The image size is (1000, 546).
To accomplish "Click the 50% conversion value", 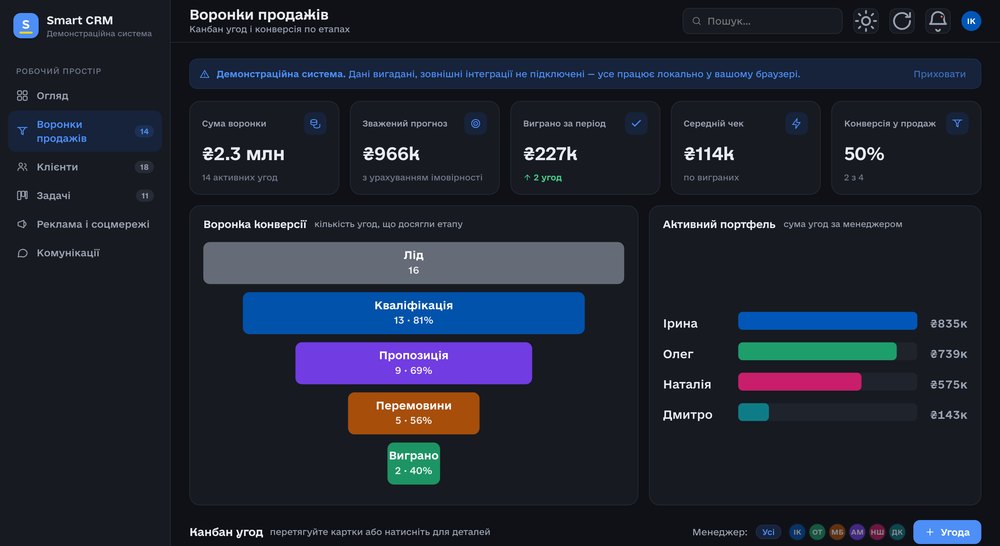I will click(x=864, y=154).
